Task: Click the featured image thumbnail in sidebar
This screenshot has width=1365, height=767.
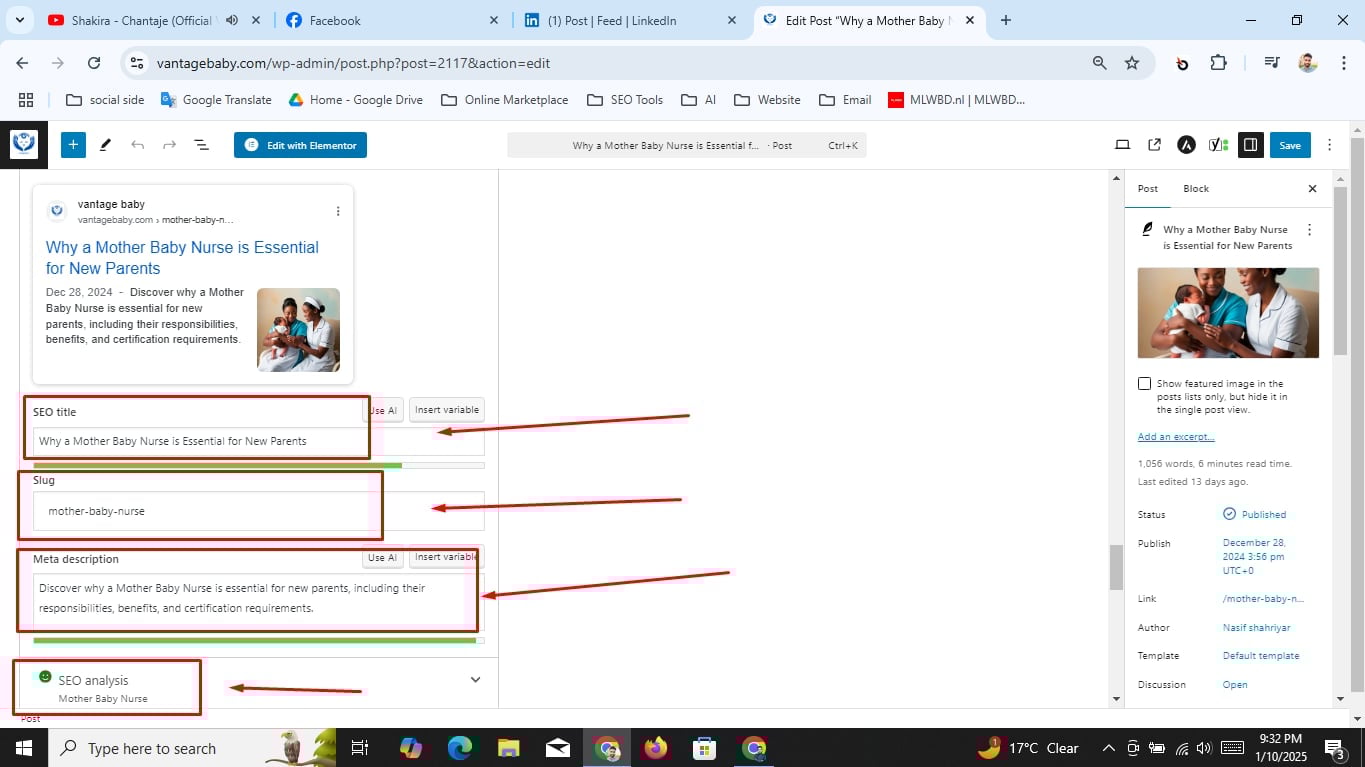Action: click(x=1228, y=313)
